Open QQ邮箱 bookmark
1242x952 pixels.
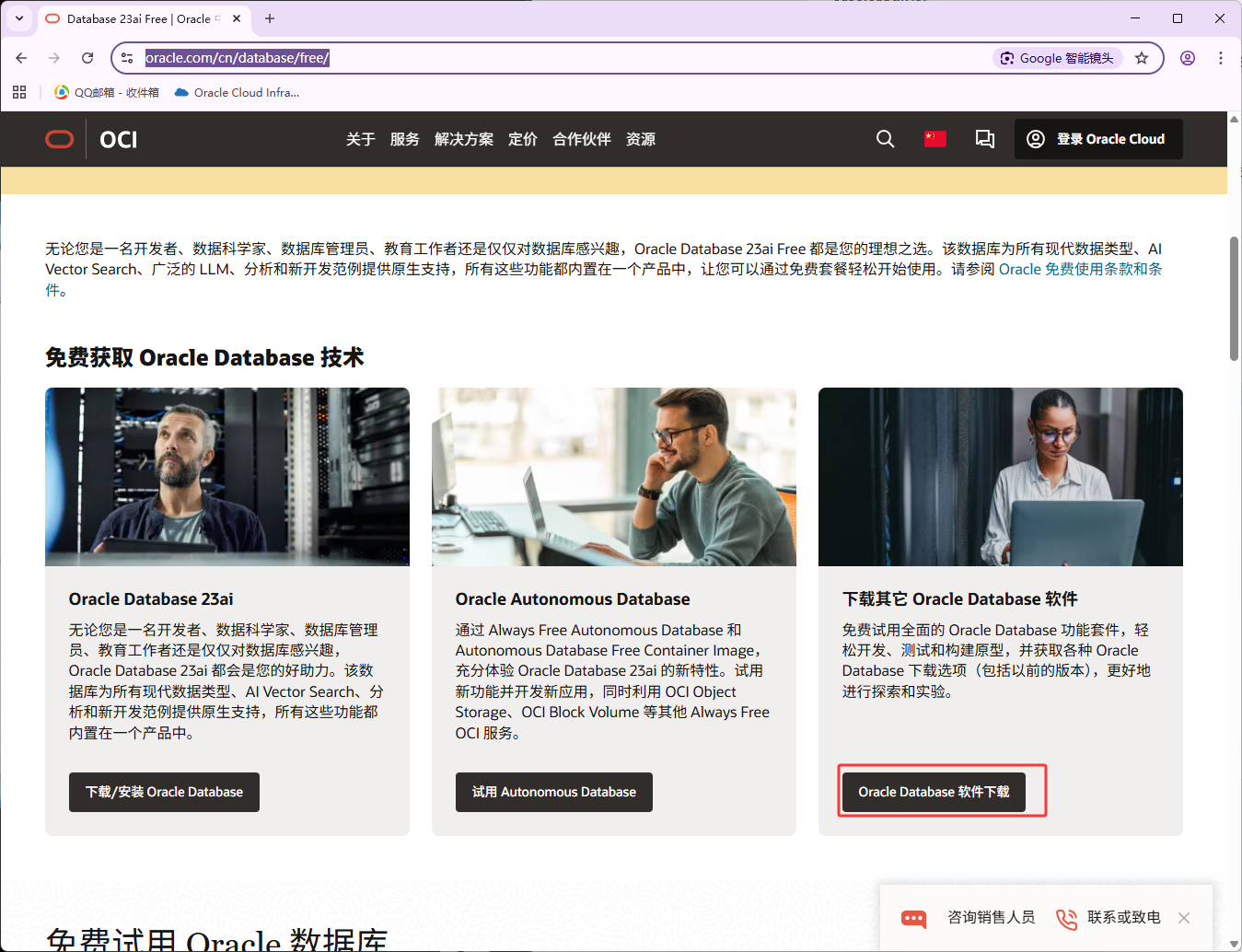click(x=107, y=92)
